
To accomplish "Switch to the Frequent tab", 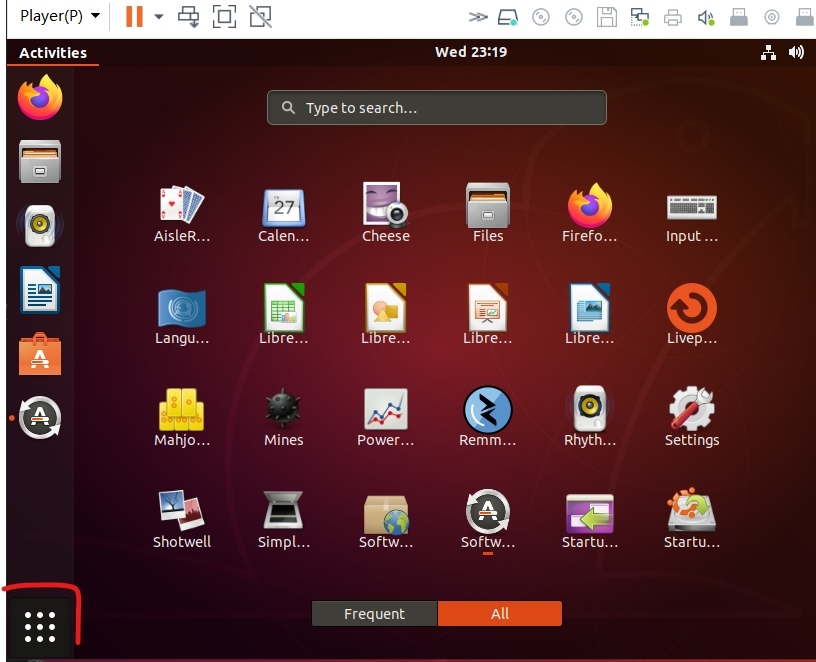I will [x=374, y=614].
